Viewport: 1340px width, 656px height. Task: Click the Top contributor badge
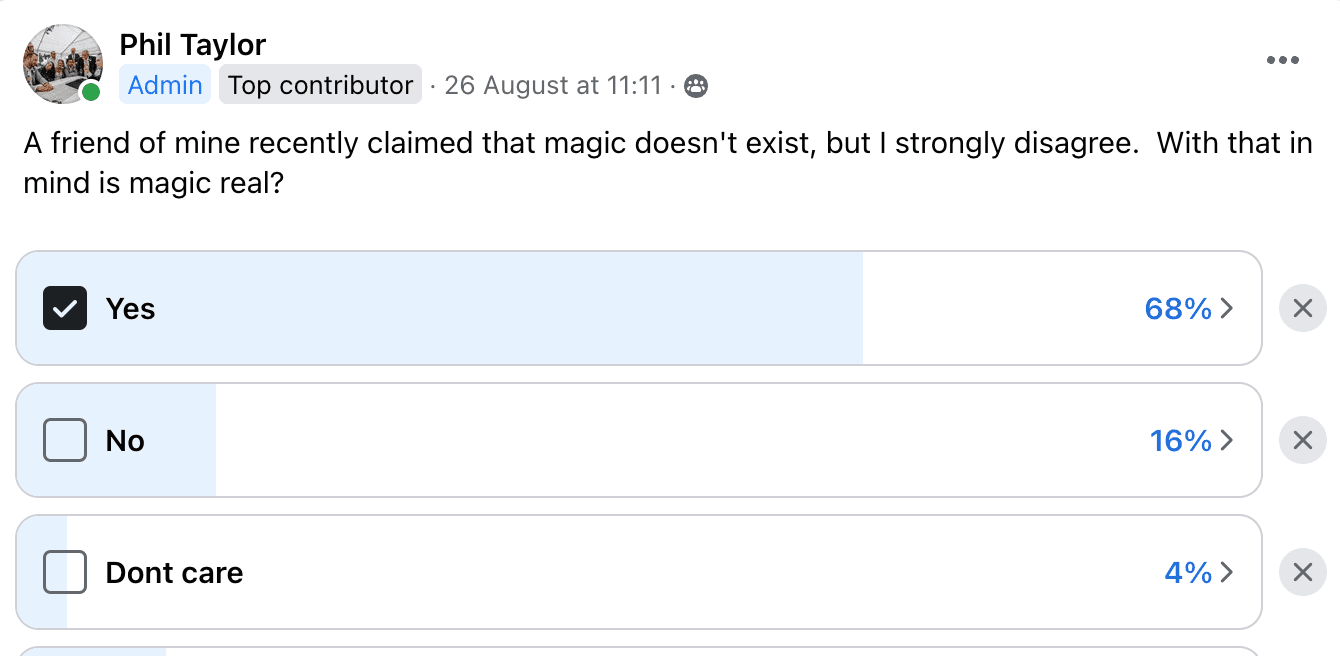(320, 85)
